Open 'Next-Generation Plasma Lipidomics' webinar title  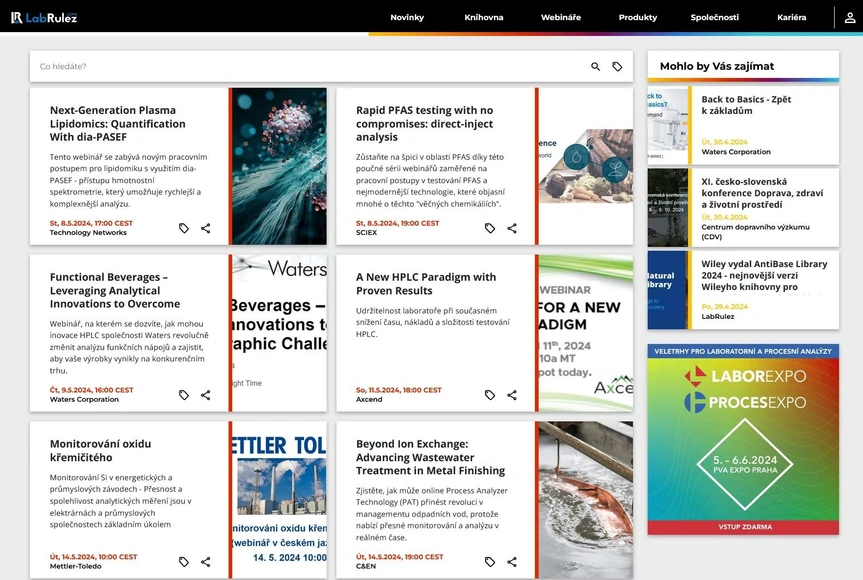[118, 124]
